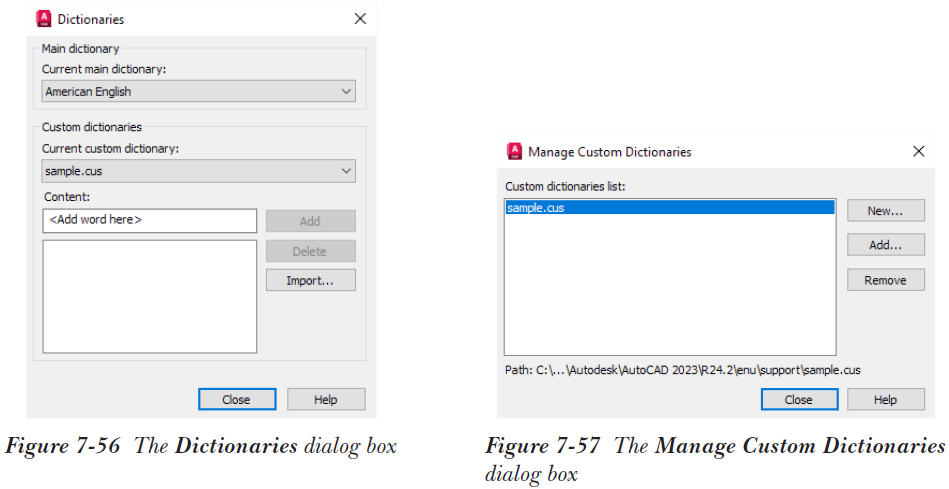
Task: Open the Current custom dictionary dropdown
Action: click(x=199, y=171)
